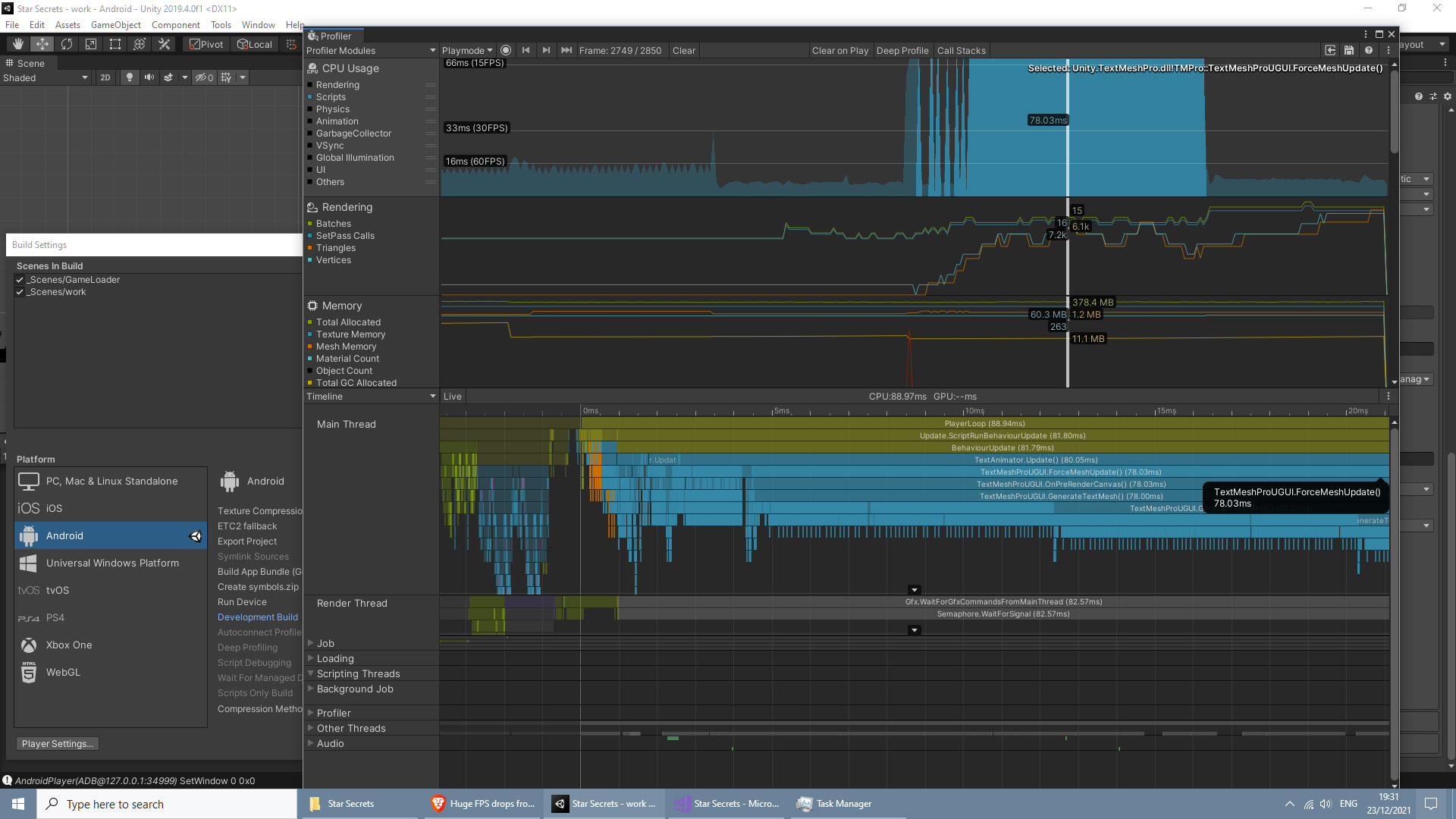
Task: Uncheck _Scenes/work in Scenes In Build
Action: tap(20, 291)
